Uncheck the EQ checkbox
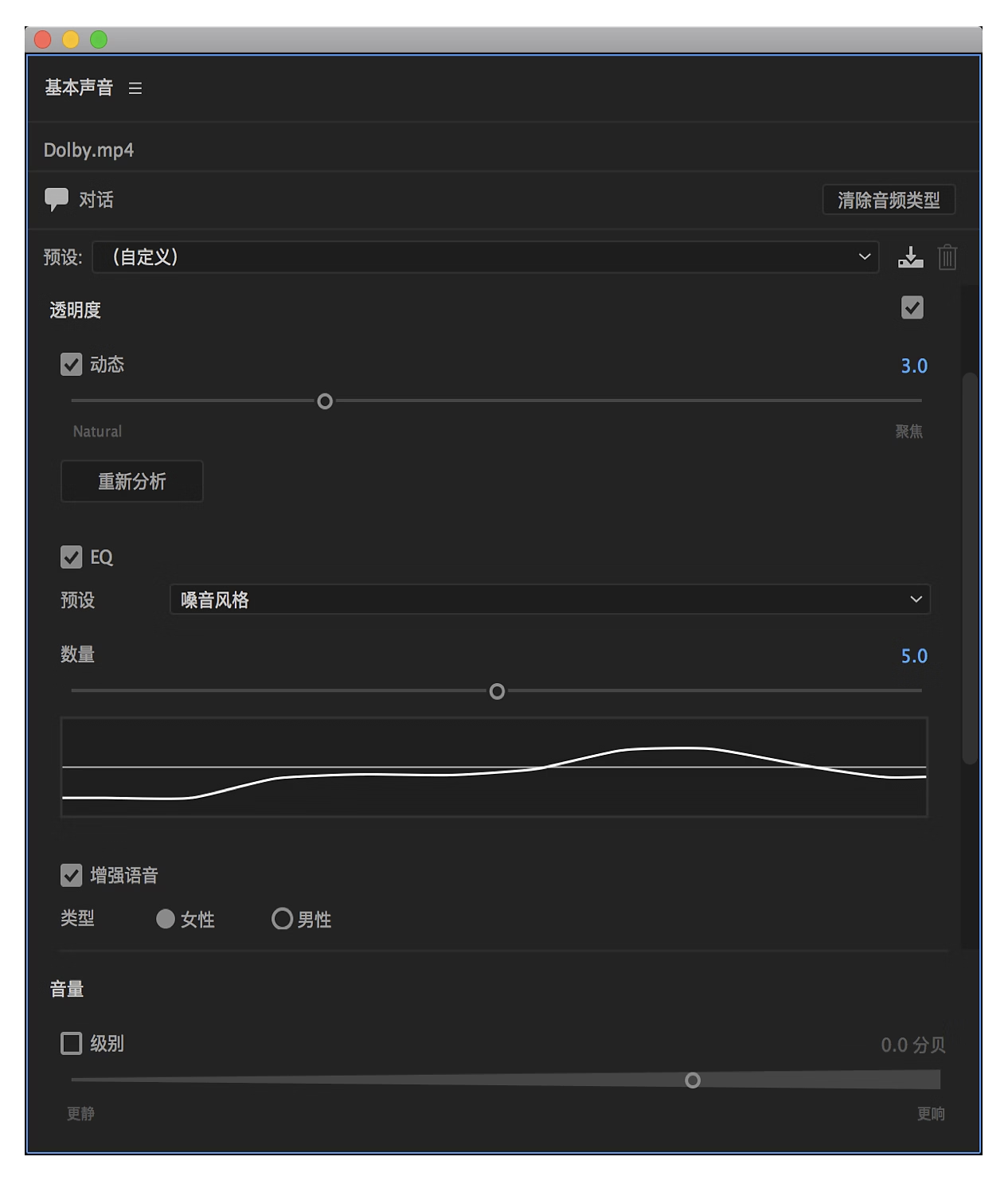Screen dimensions: 1008x1180 71,557
